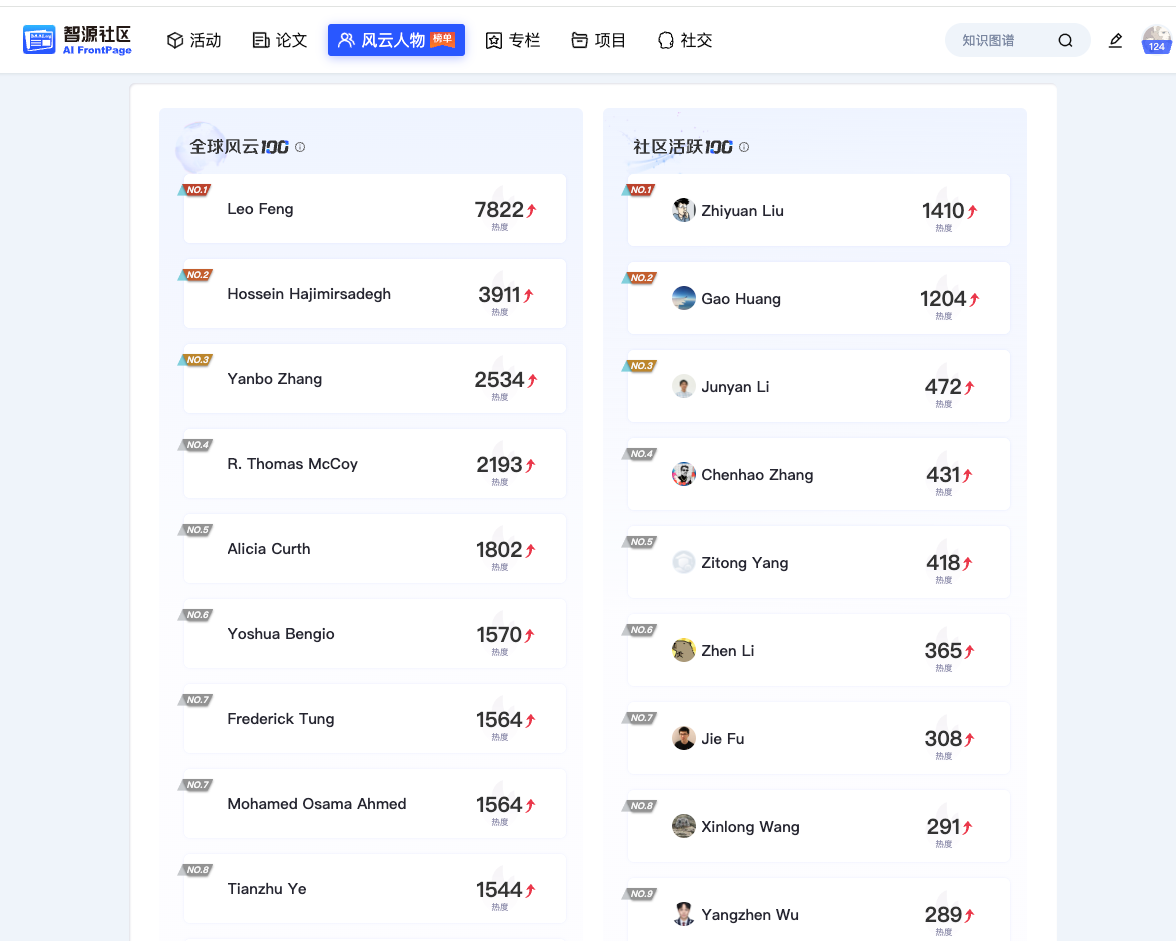Click the magnifier search icon

coord(1065,40)
